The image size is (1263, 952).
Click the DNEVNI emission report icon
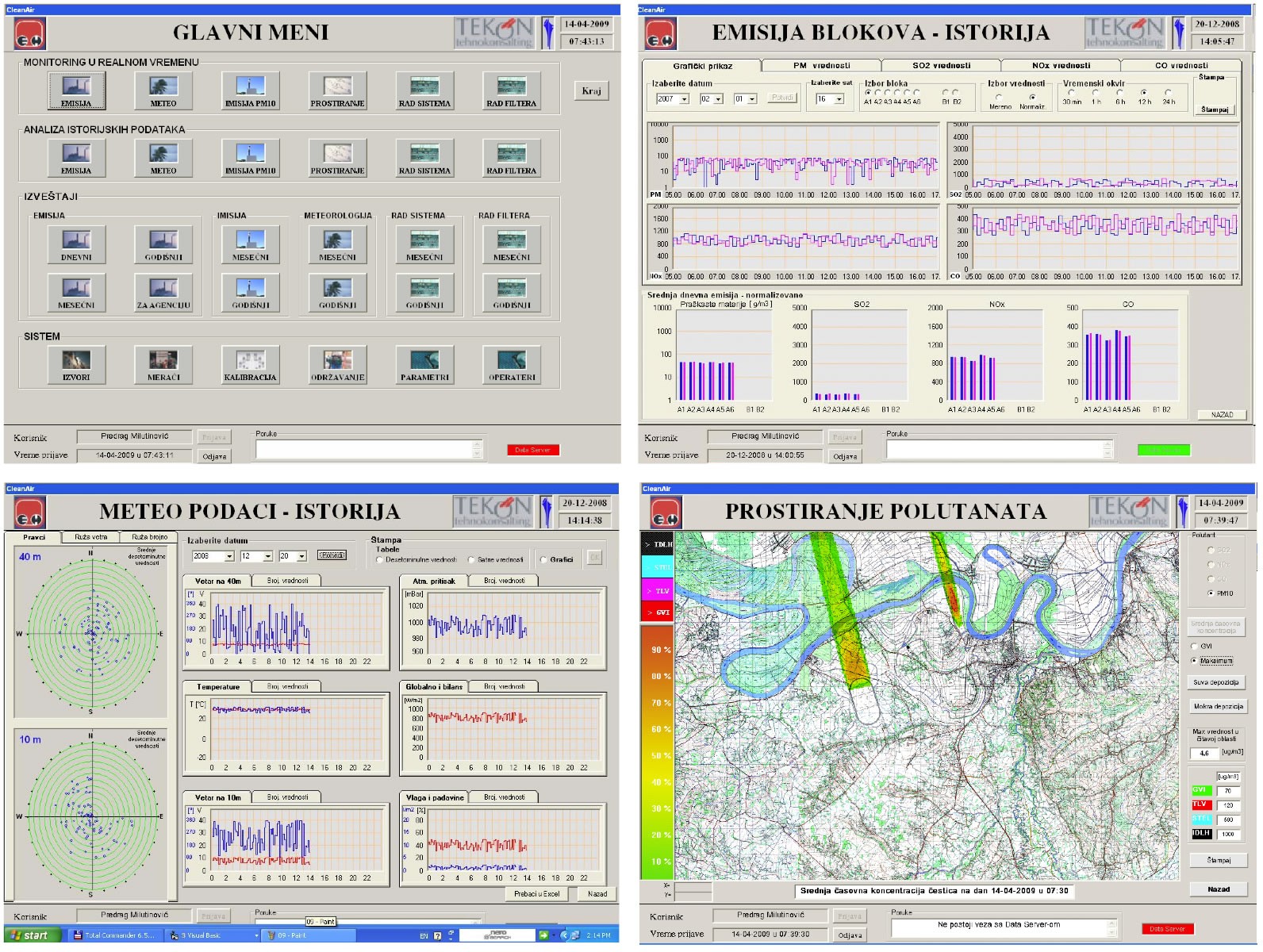(76, 244)
